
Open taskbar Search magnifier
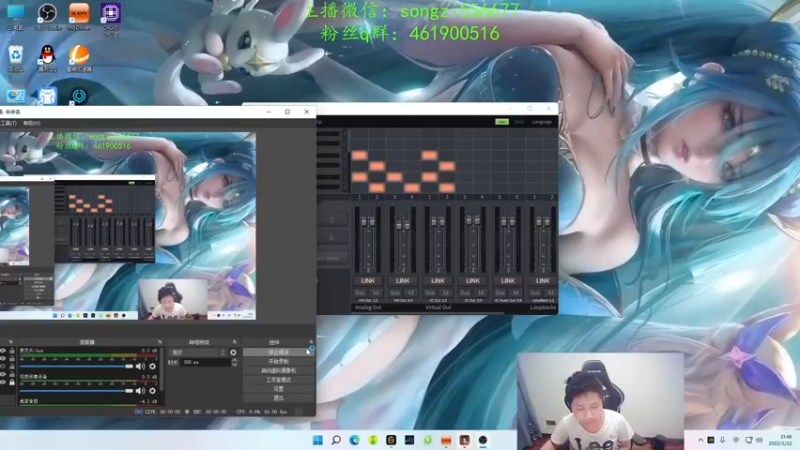click(x=336, y=440)
